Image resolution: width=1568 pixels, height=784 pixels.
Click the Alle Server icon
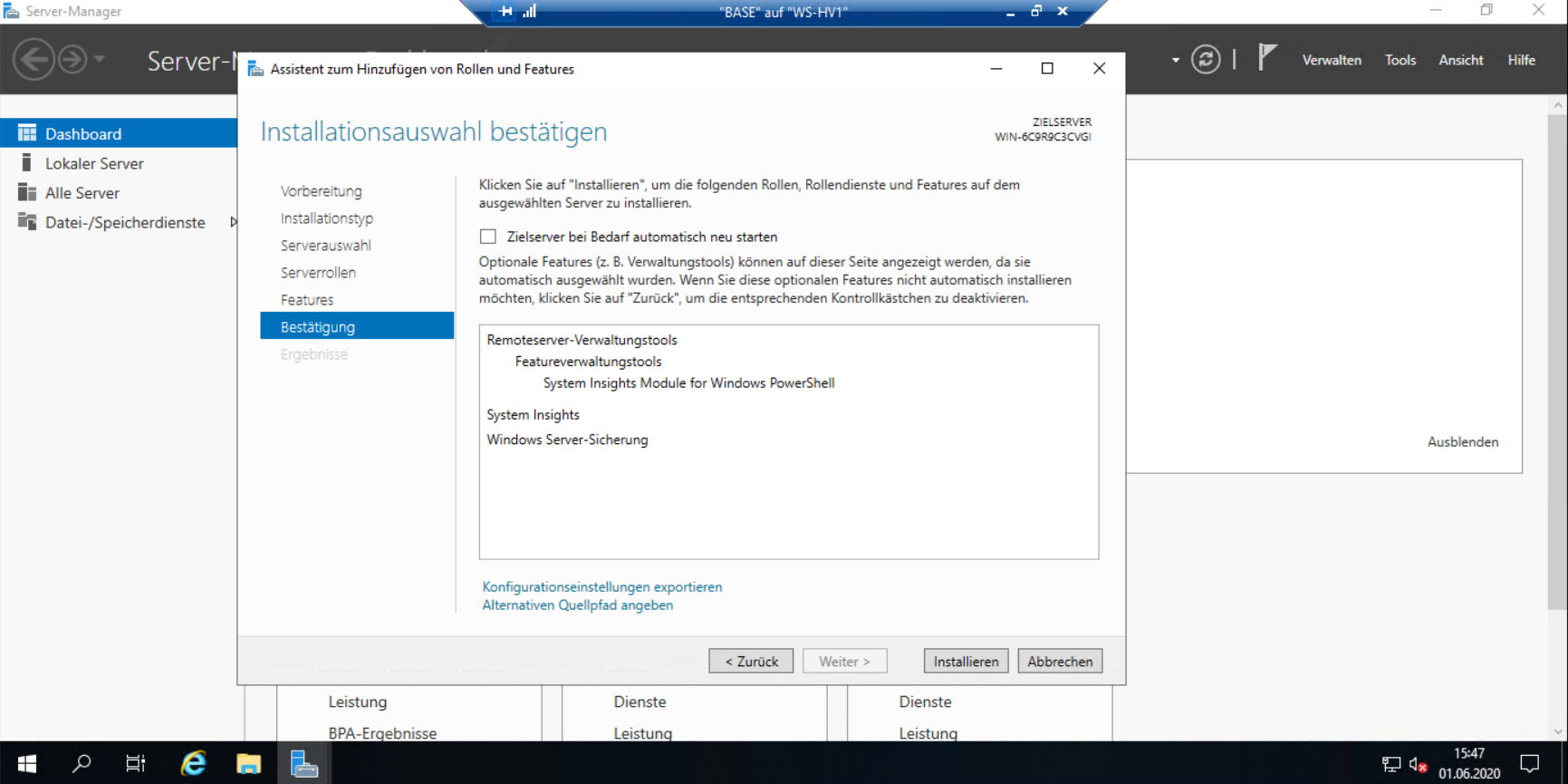27,192
